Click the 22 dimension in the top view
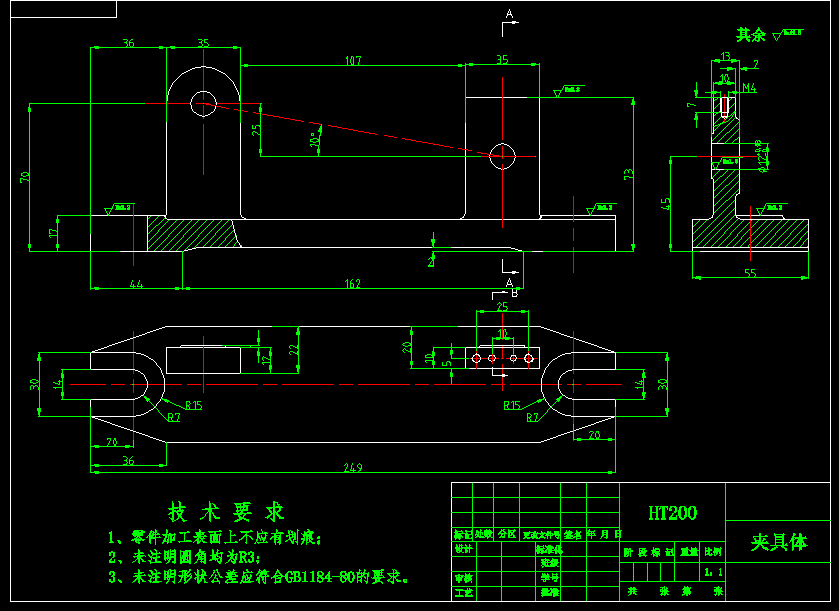839x611 pixels. tap(294, 349)
